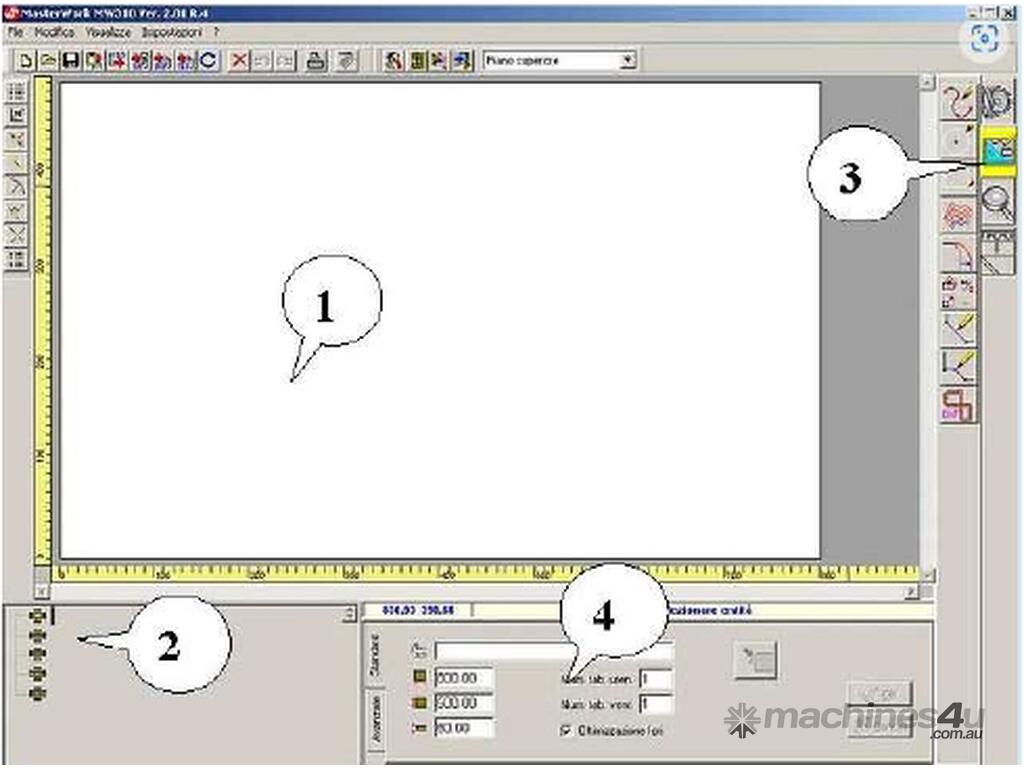Expand the first tree node in bottom-left panel
Viewport: 1024px width, 768px height.
(38, 615)
